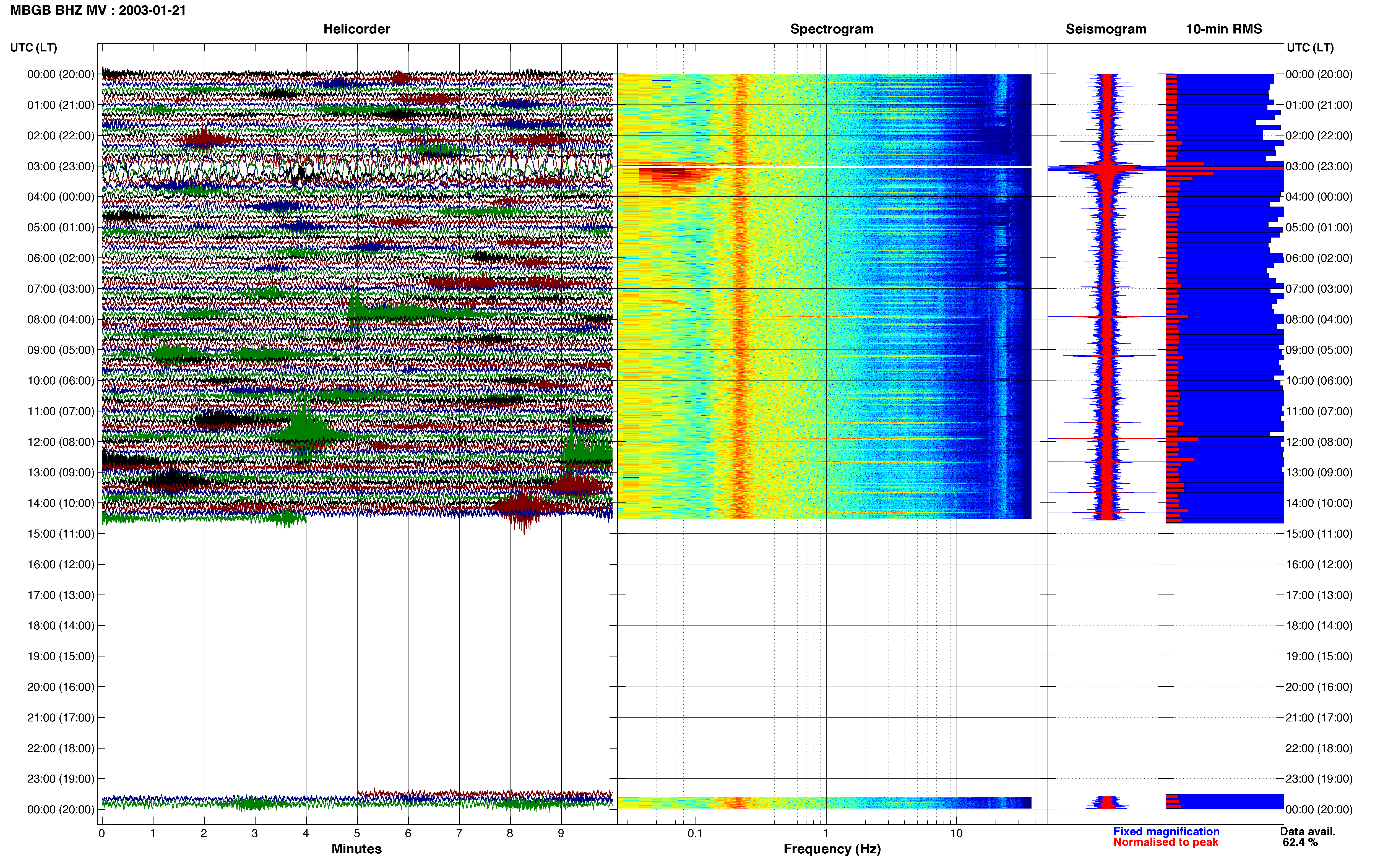Viewport: 1388px width, 868px height.
Task: Click the red 'Normalised to peak' legend text
Action: click(1165, 842)
